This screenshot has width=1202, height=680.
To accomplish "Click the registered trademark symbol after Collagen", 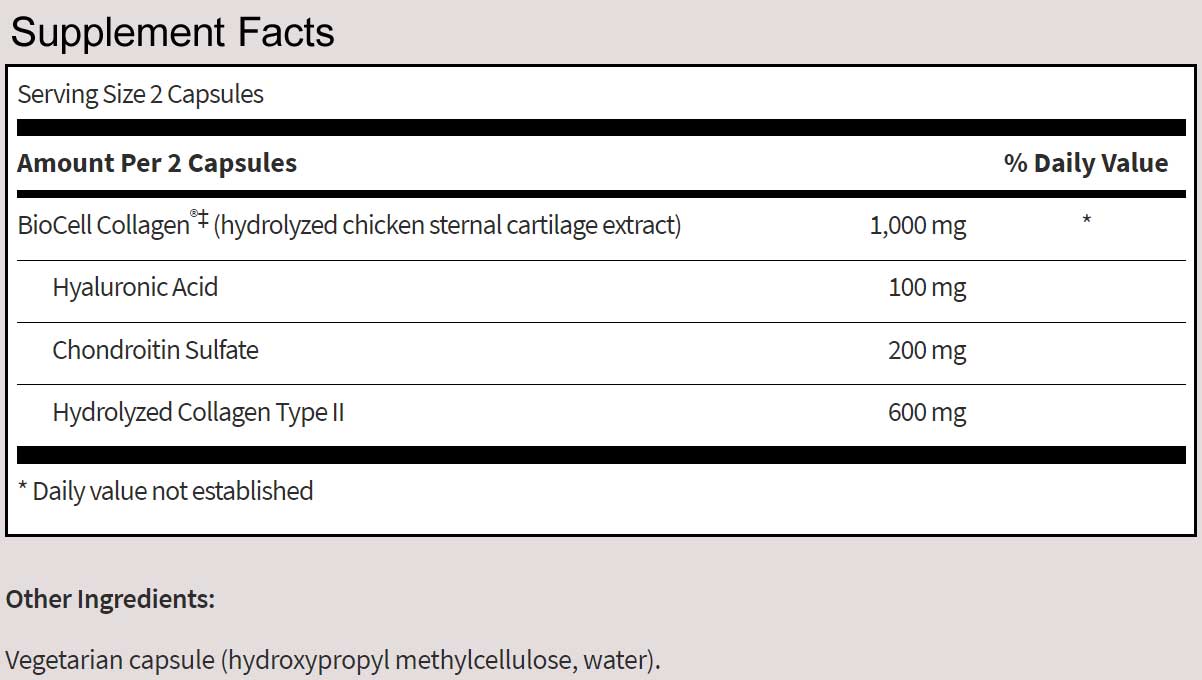I will [x=193, y=217].
